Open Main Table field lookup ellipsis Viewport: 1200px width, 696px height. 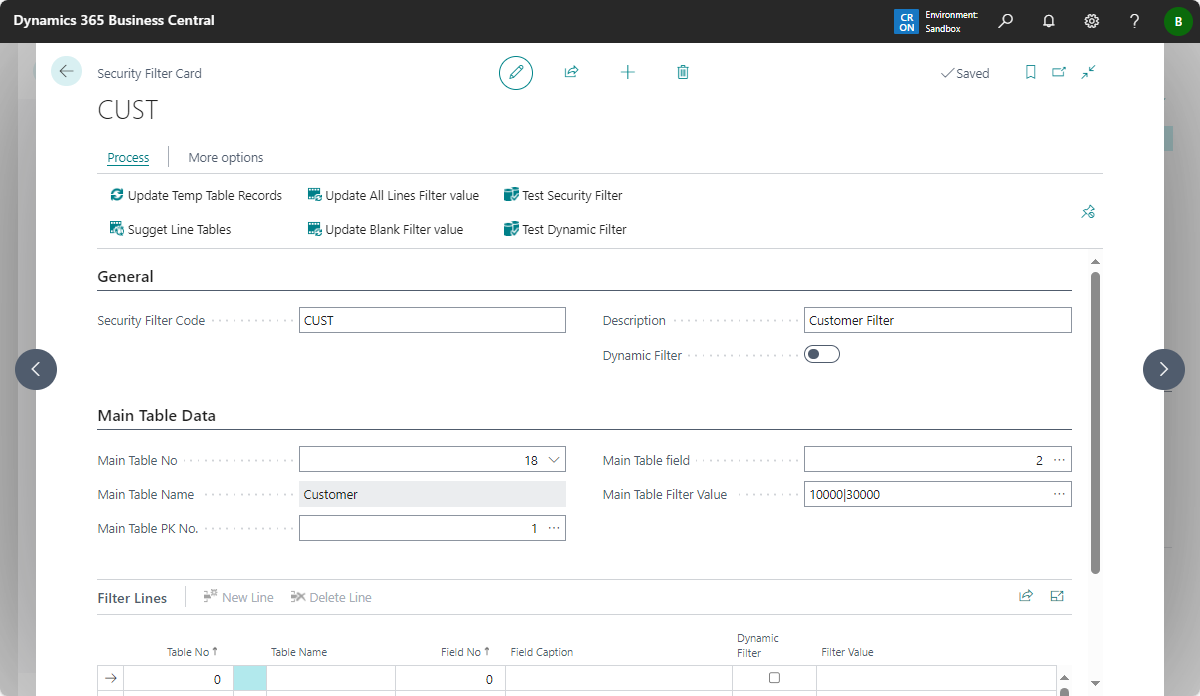coord(1059,460)
